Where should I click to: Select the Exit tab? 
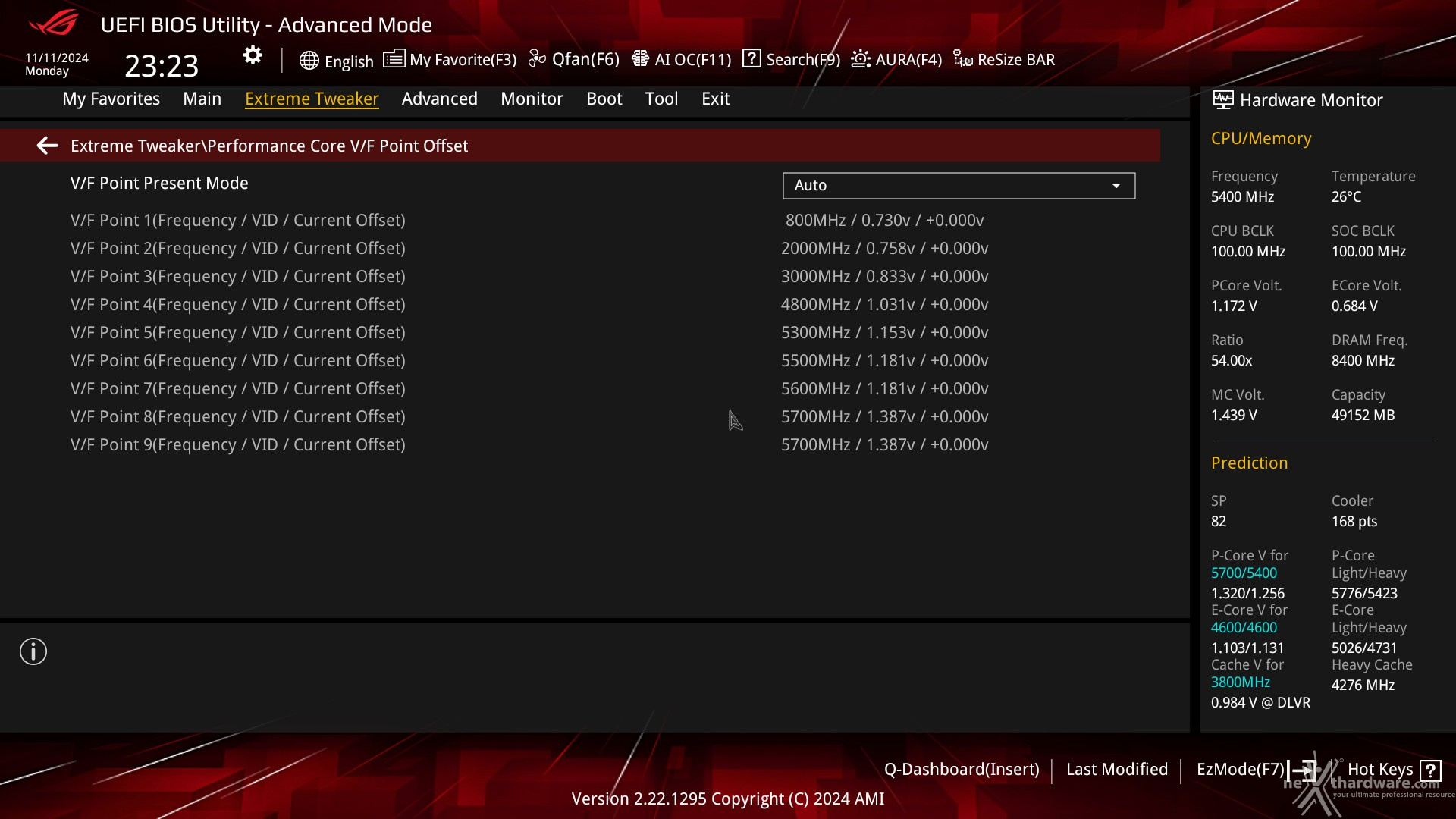[x=716, y=99]
